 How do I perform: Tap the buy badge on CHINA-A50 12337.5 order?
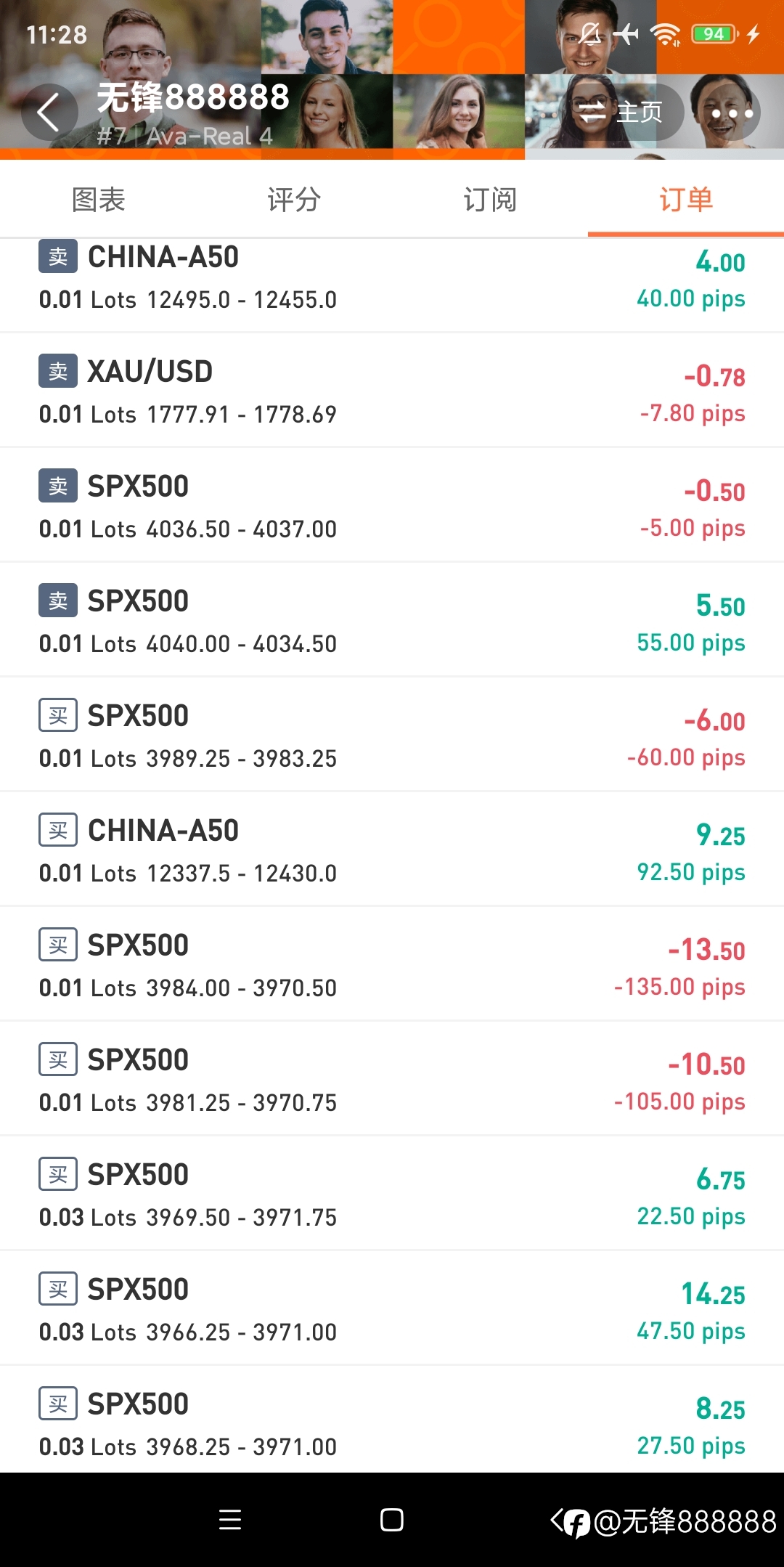[58, 830]
